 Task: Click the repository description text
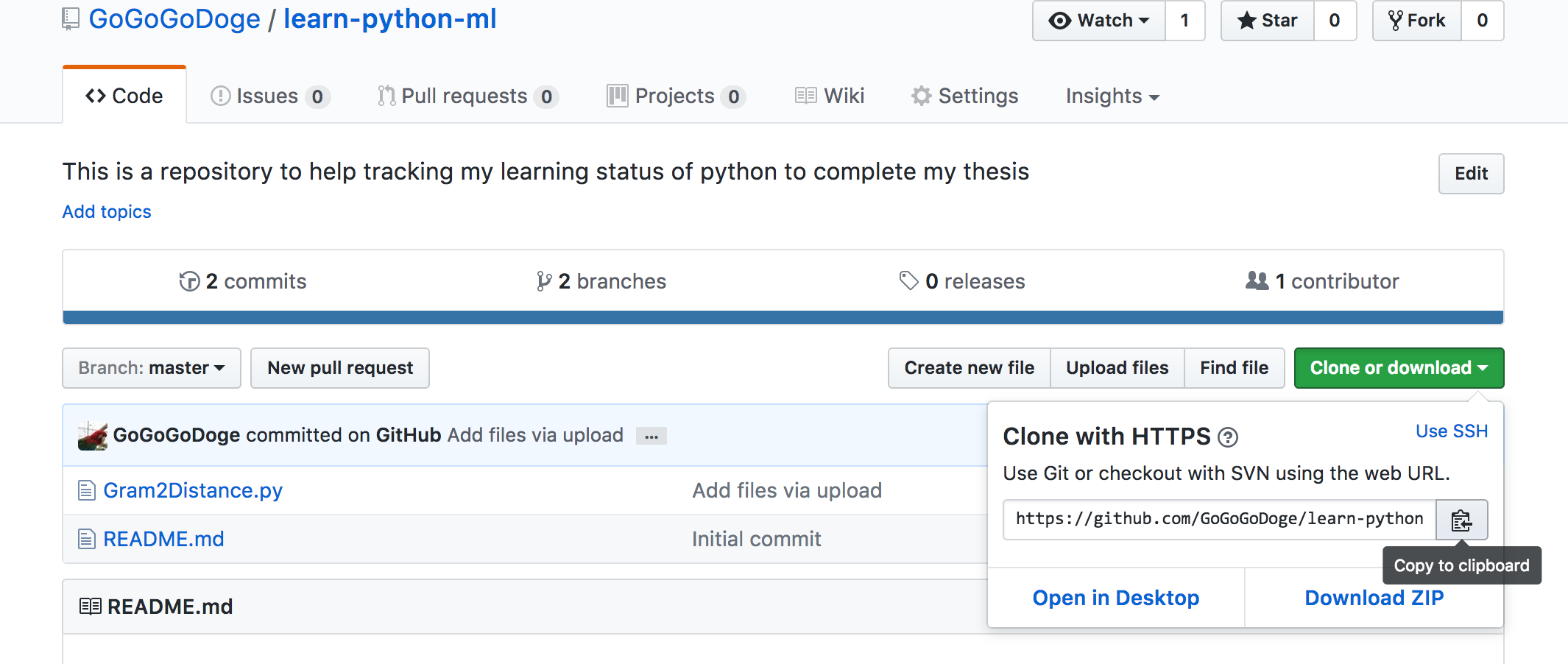pos(545,172)
